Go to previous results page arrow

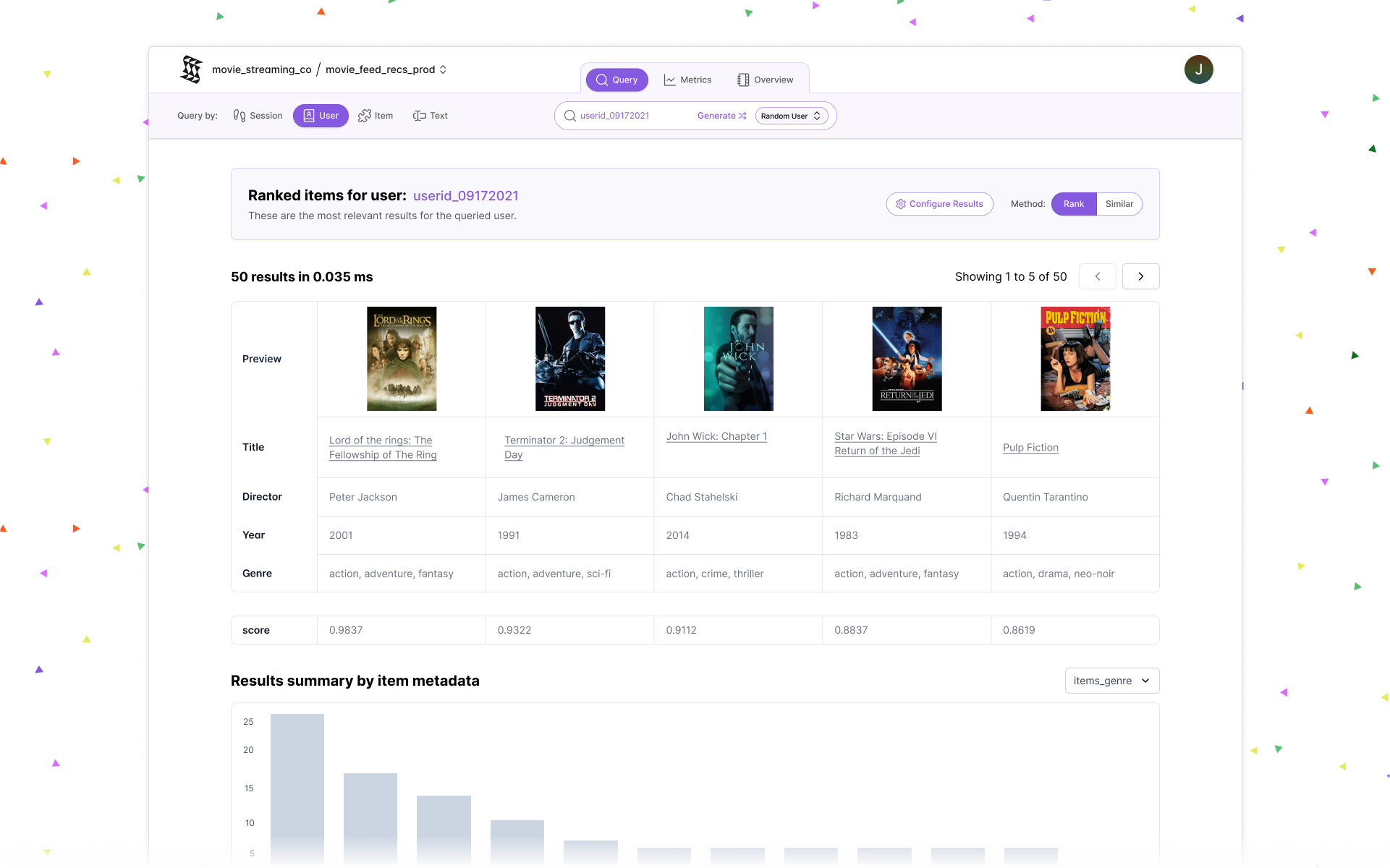1098,276
